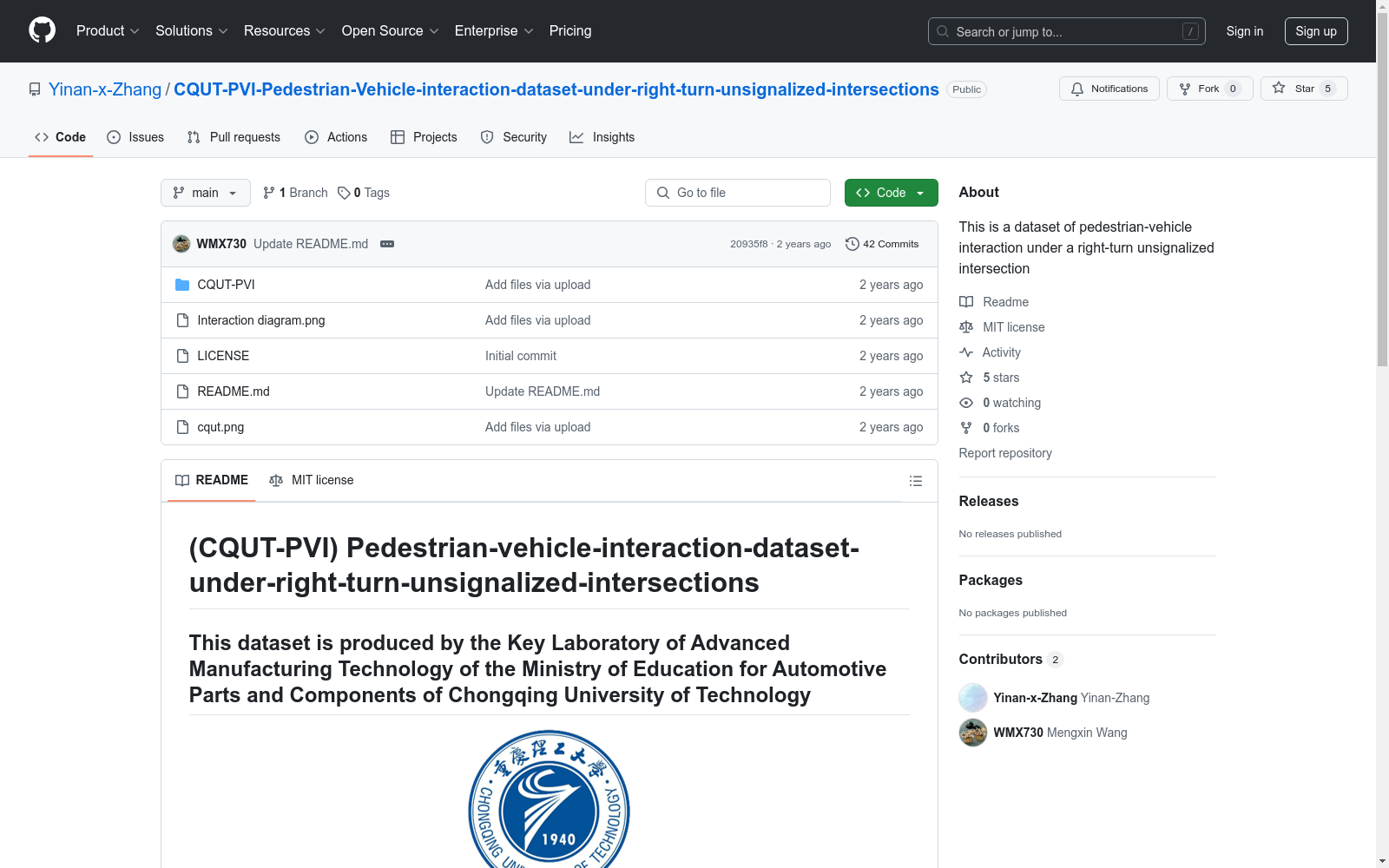Click the star count badge 5
The height and width of the screenshot is (868, 1389).
pos(1327,89)
